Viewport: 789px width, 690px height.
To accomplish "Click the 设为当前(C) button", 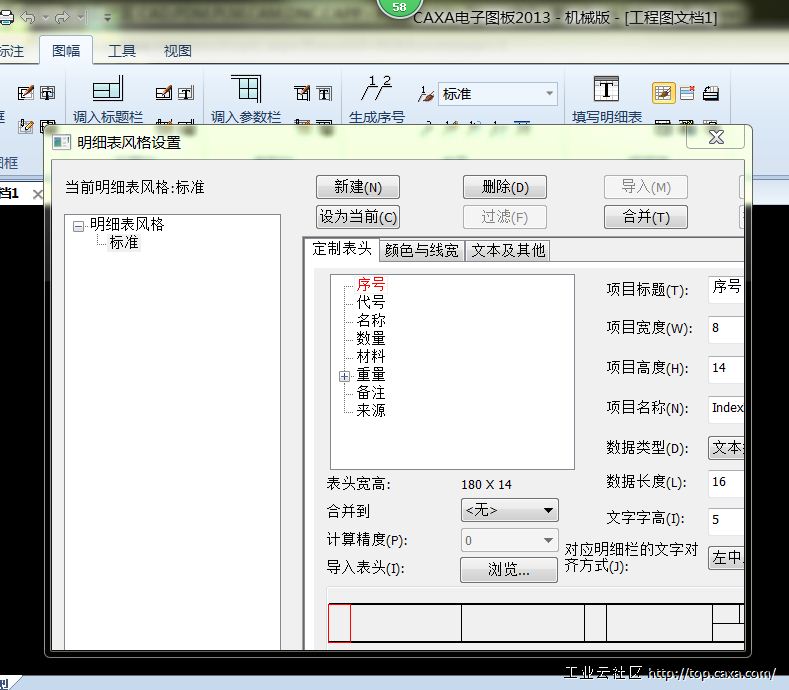I will point(358,217).
